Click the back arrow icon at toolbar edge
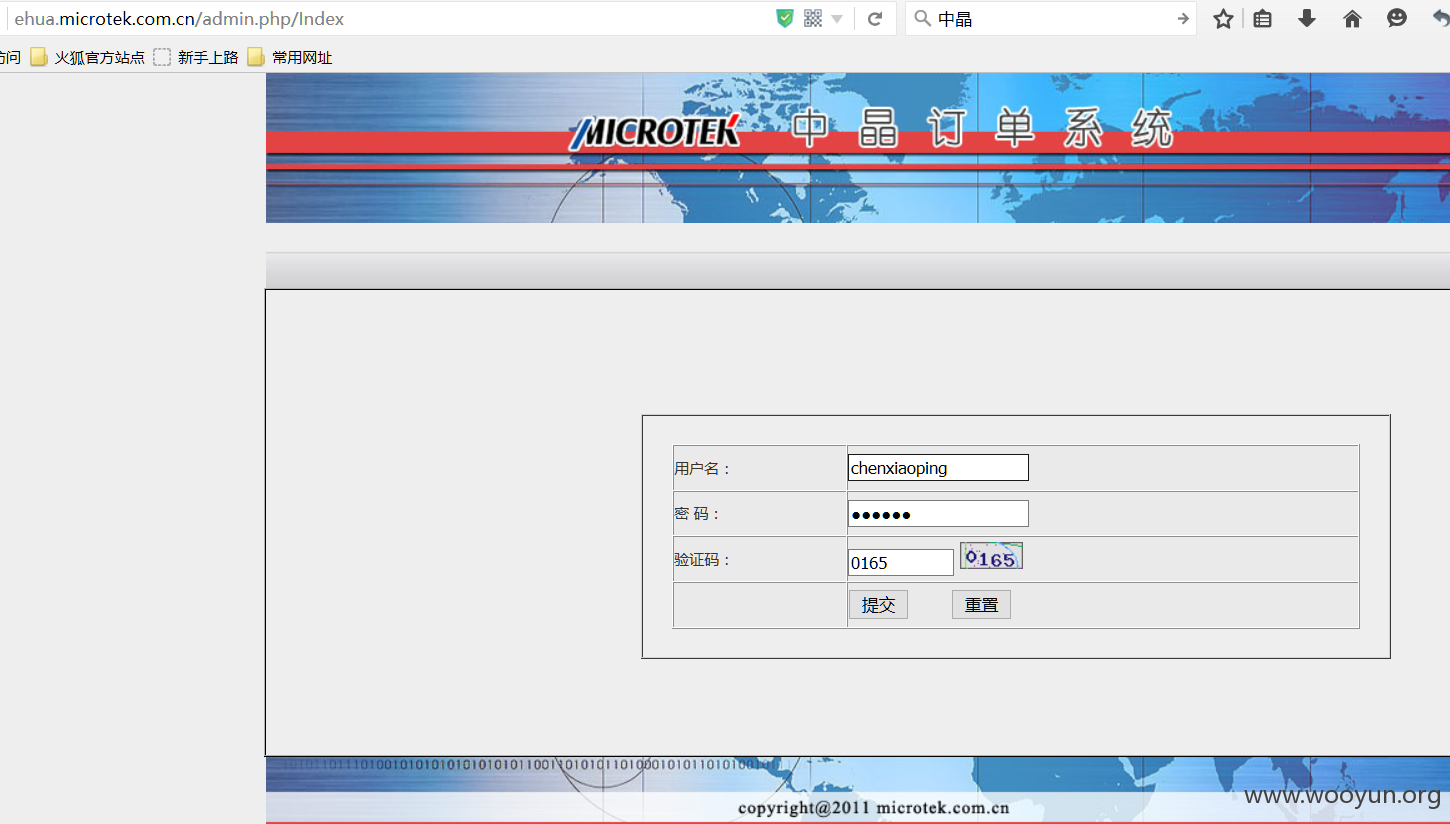 tap(1441, 19)
